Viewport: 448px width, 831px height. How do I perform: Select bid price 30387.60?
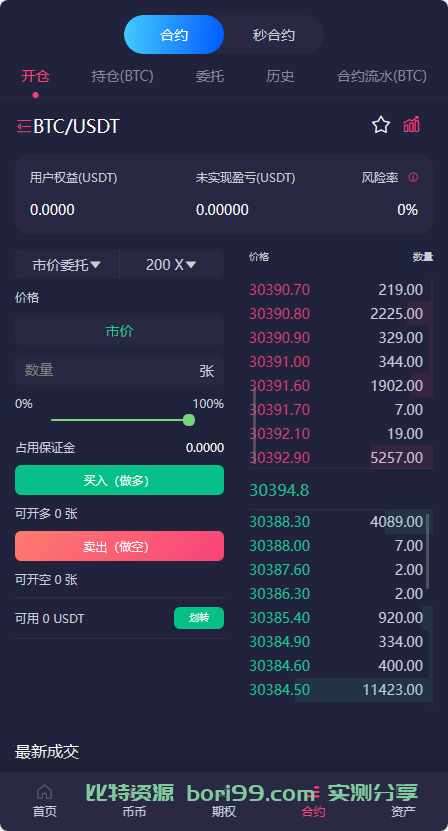pyautogui.click(x=279, y=570)
